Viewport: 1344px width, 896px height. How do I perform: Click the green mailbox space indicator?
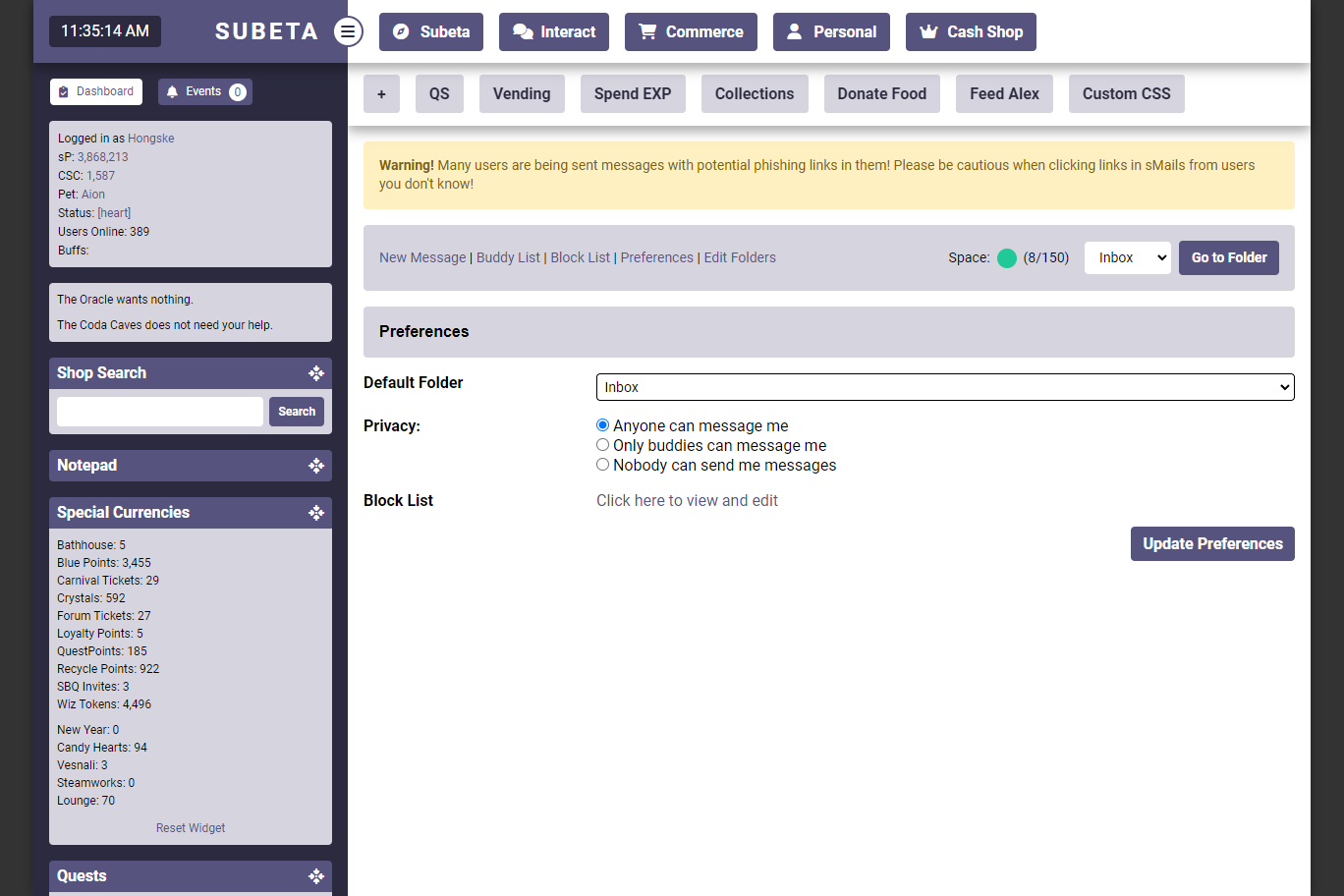point(1007,258)
